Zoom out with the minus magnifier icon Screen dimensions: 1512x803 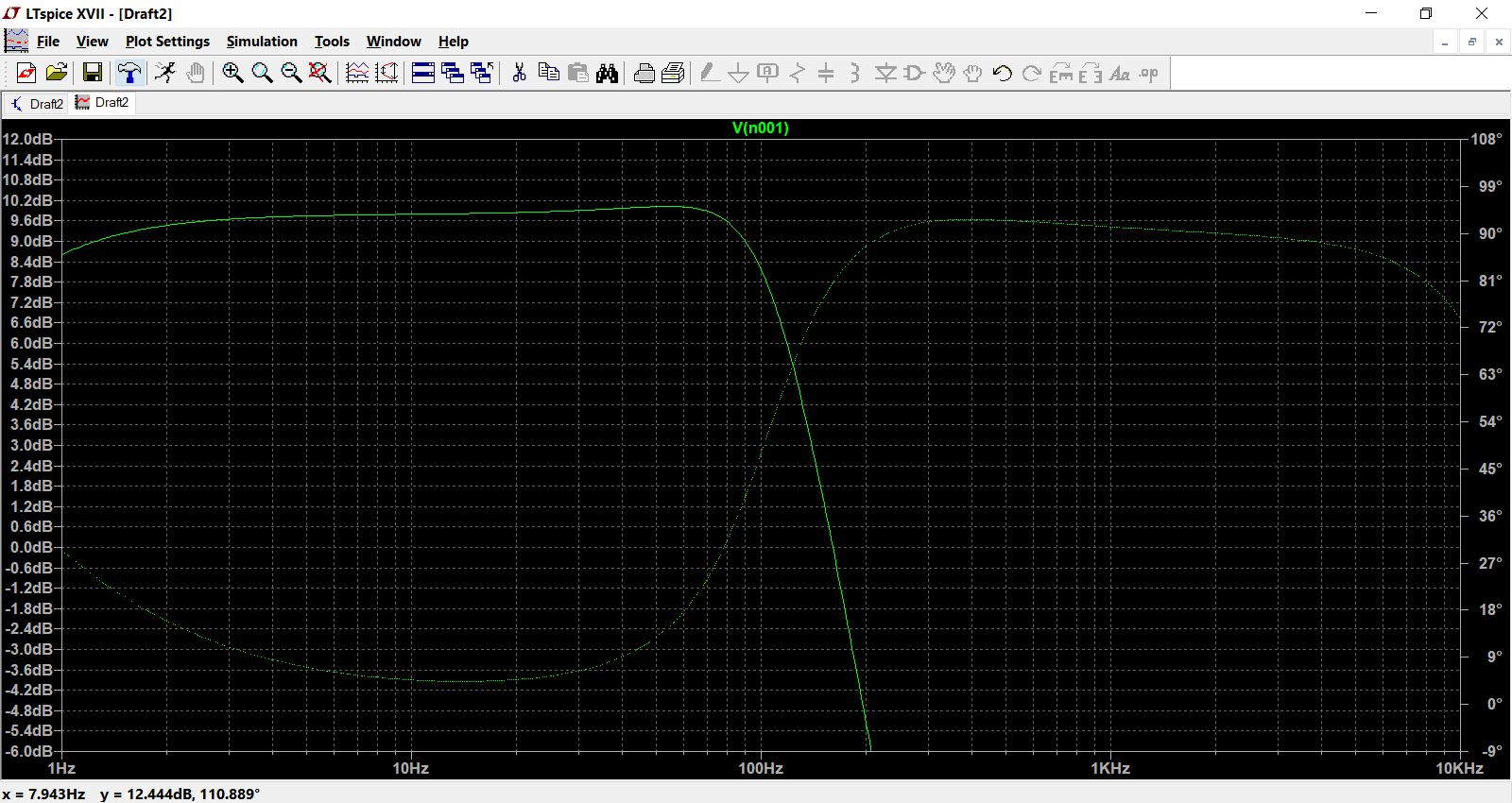click(291, 73)
